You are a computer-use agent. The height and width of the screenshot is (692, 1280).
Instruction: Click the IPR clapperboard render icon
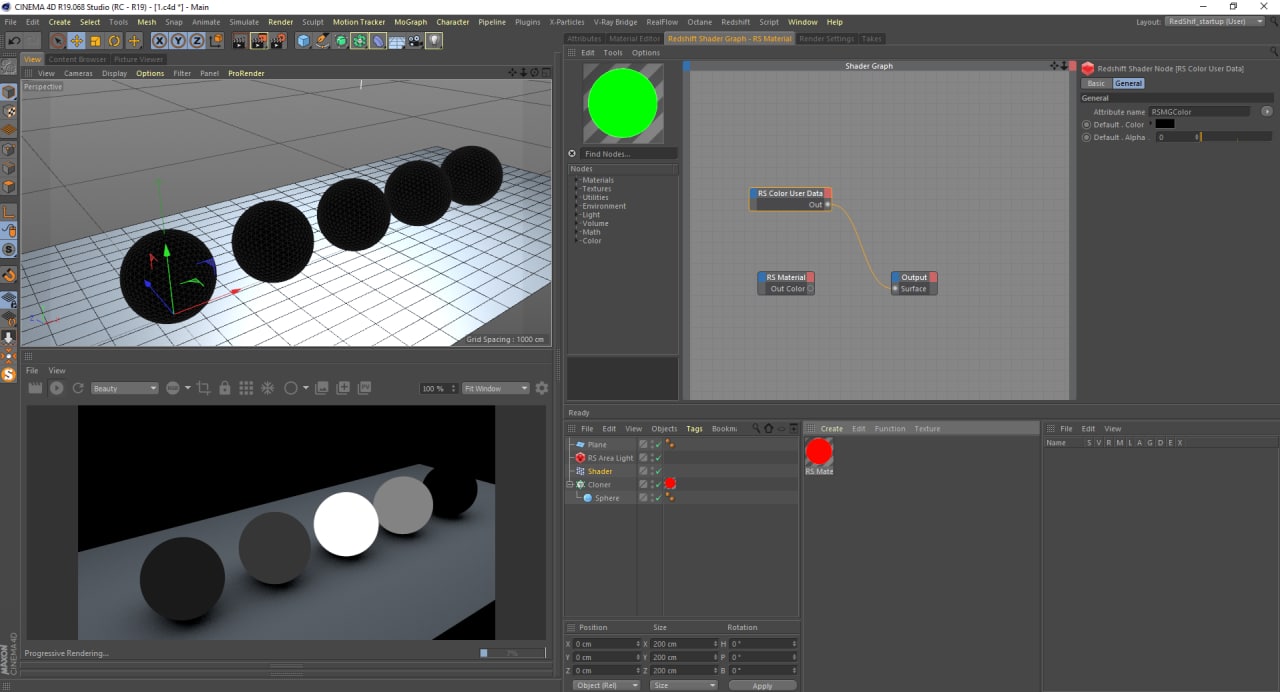(x=35, y=388)
